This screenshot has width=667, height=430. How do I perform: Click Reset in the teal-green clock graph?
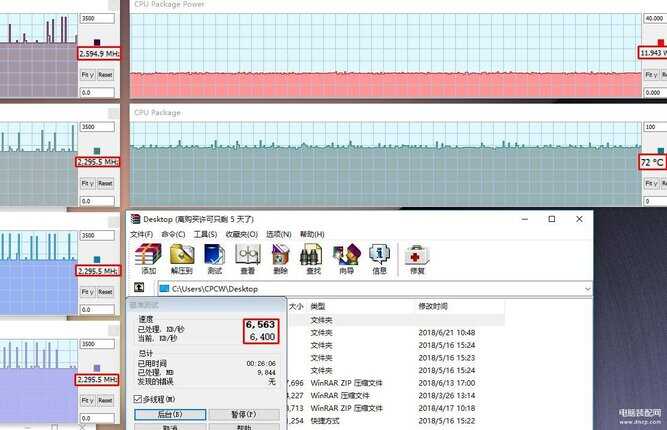[x=105, y=183]
